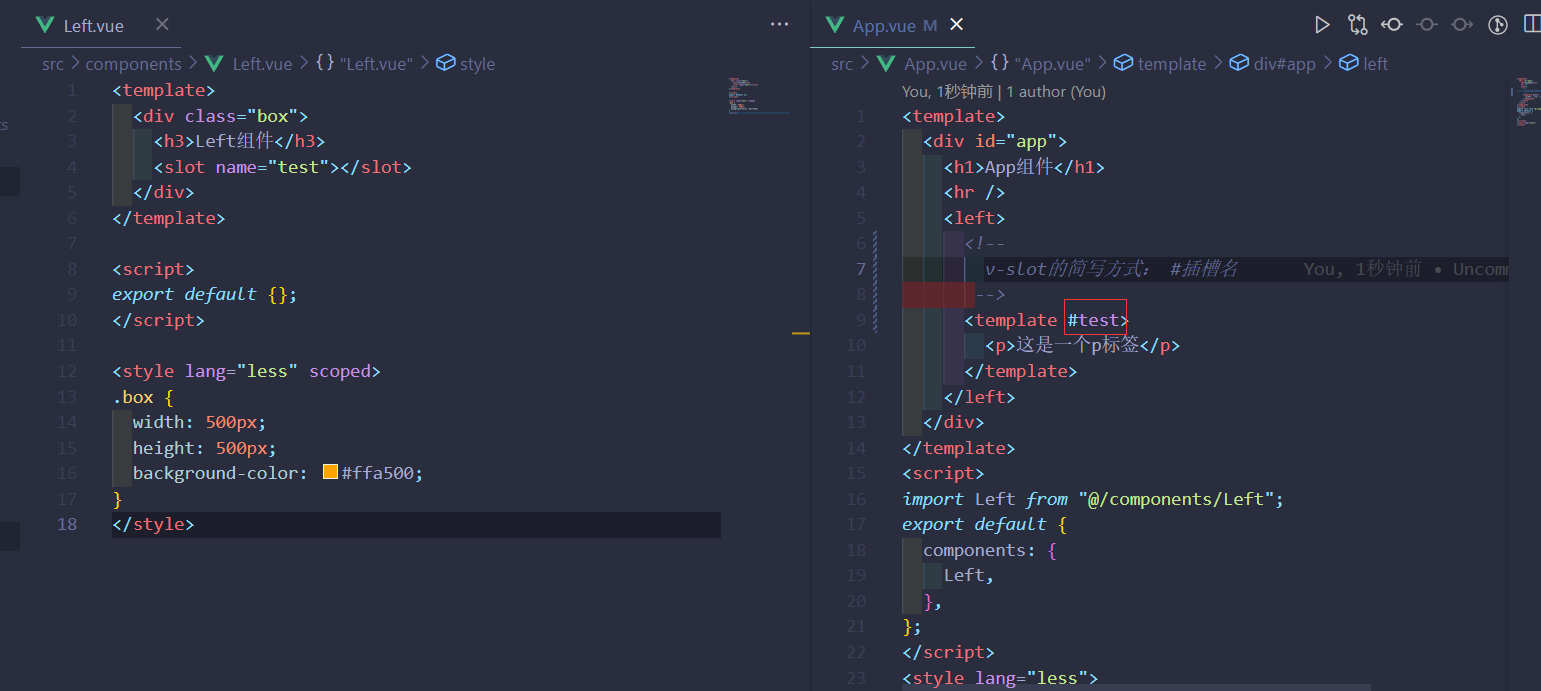1541x691 pixels.
Task: Click the #ffa500 orange color swatch
Action: [331, 472]
